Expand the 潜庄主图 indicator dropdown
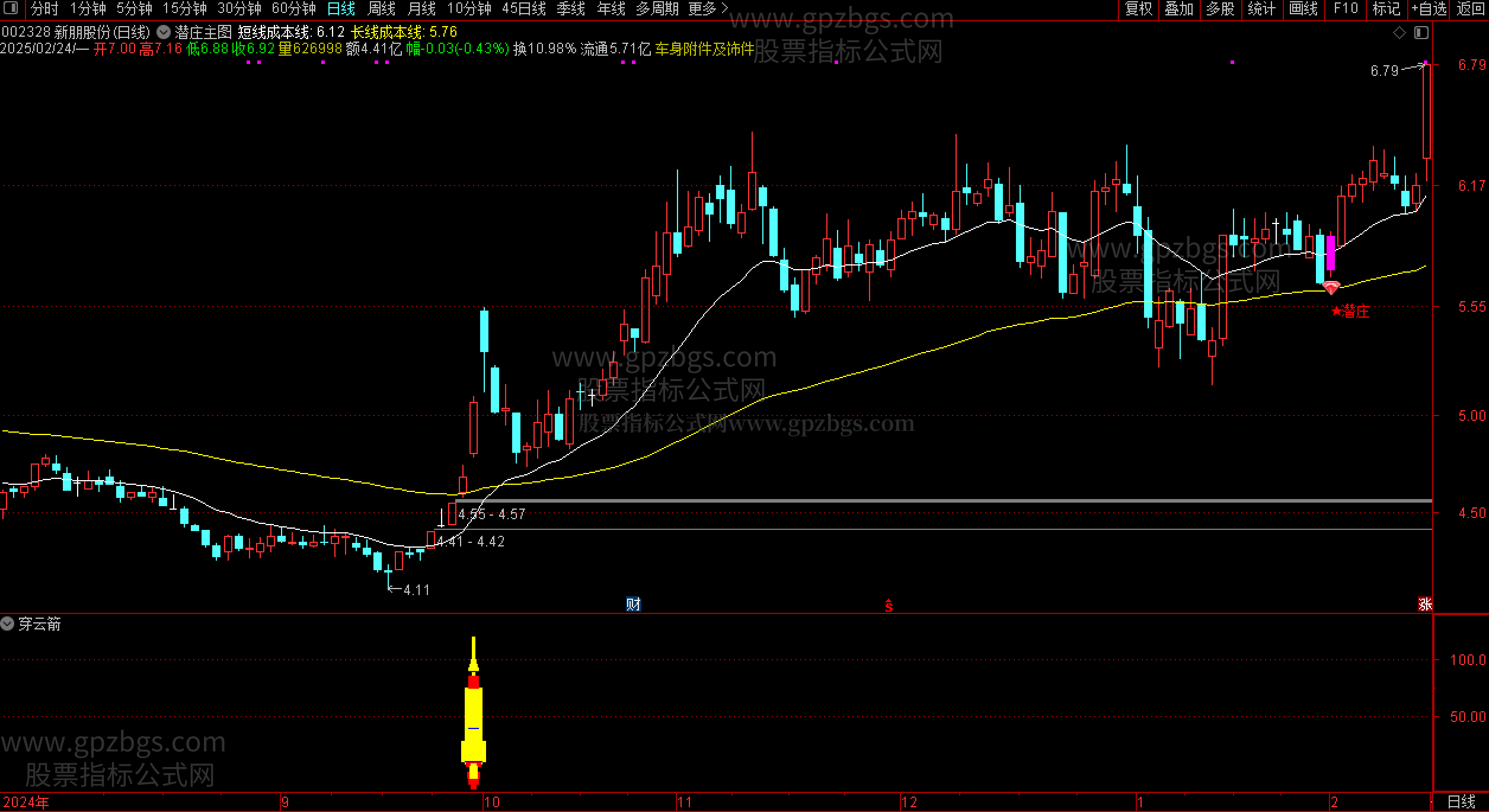Viewport: 1489px width, 812px height. pos(163,33)
